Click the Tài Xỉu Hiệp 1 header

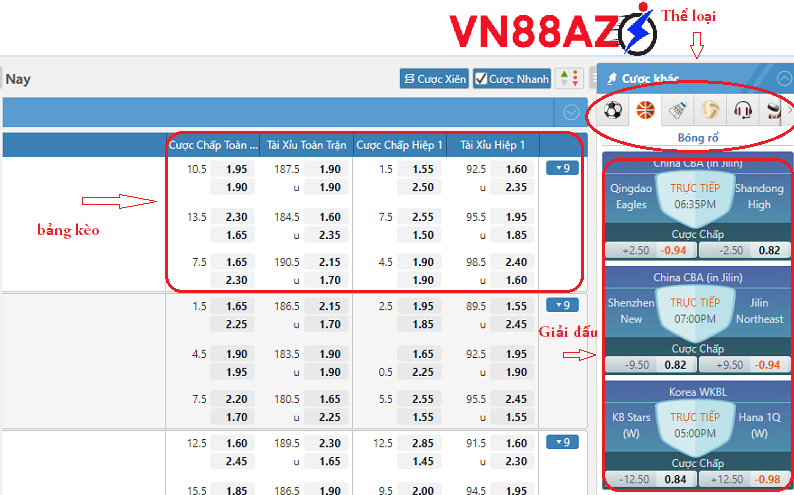493,145
